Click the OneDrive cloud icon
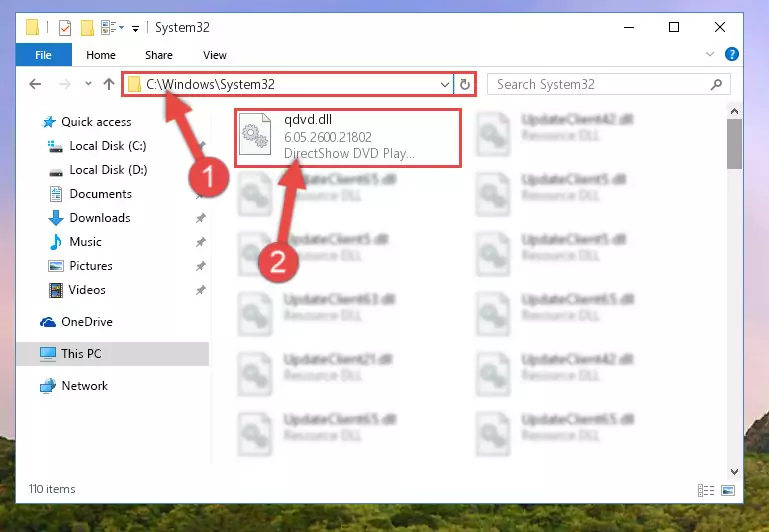The image size is (769, 532). click(x=48, y=322)
